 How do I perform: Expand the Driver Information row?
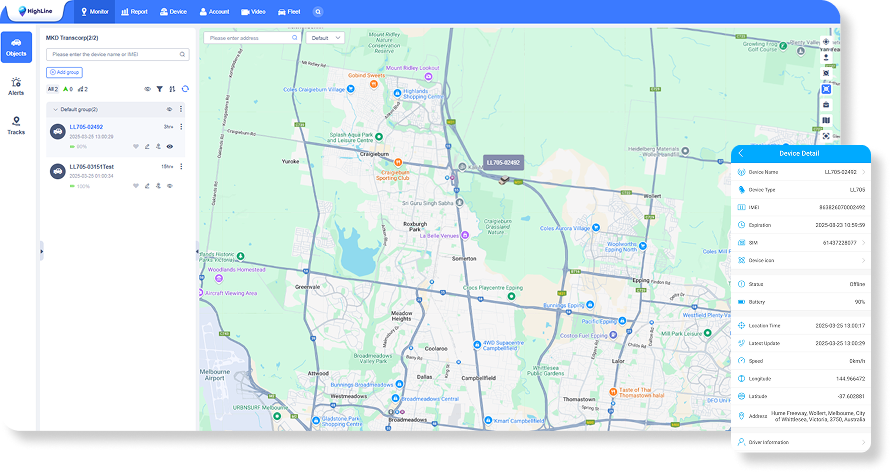click(863, 441)
